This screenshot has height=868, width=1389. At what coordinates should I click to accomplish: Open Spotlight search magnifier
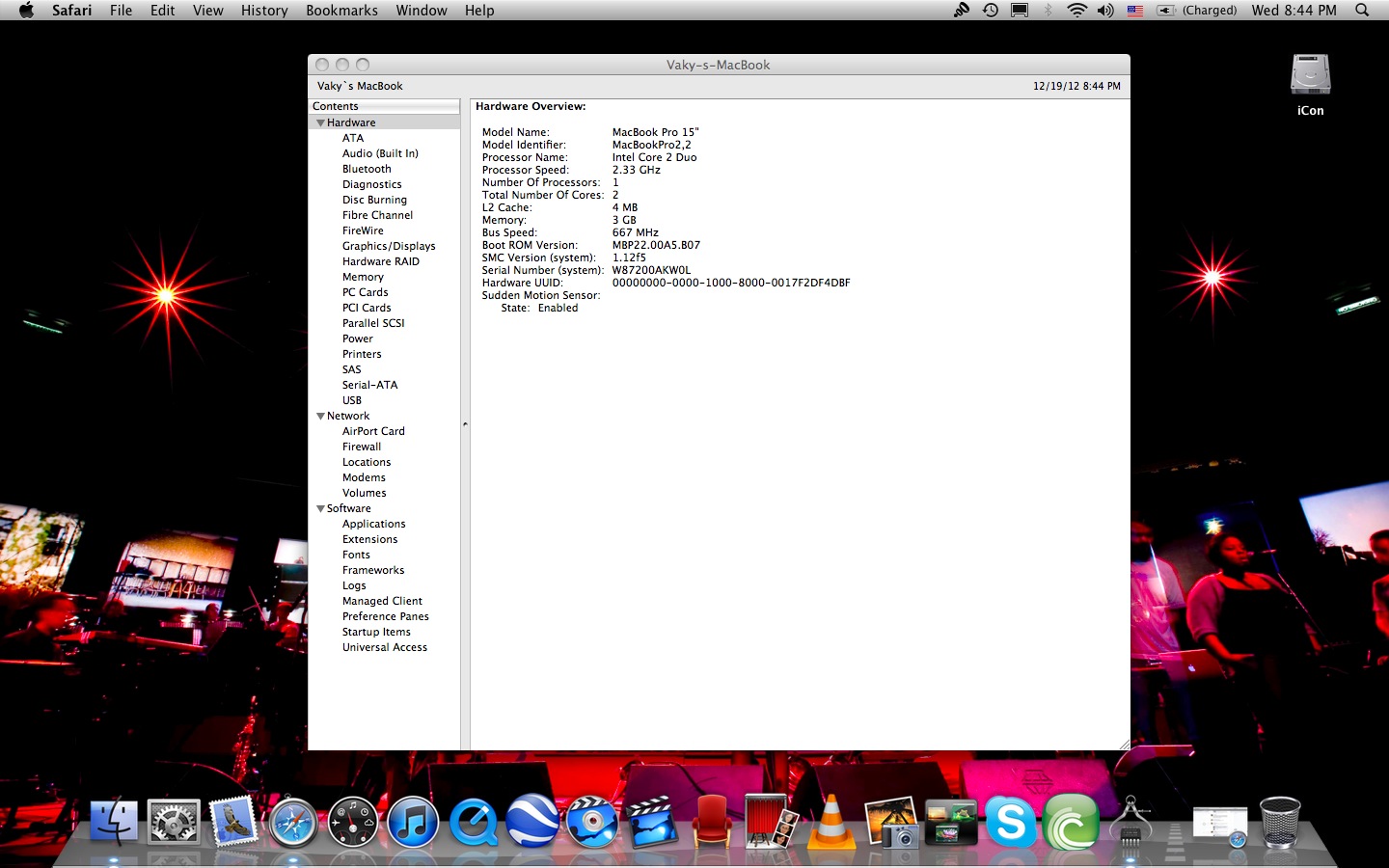tap(1362, 11)
